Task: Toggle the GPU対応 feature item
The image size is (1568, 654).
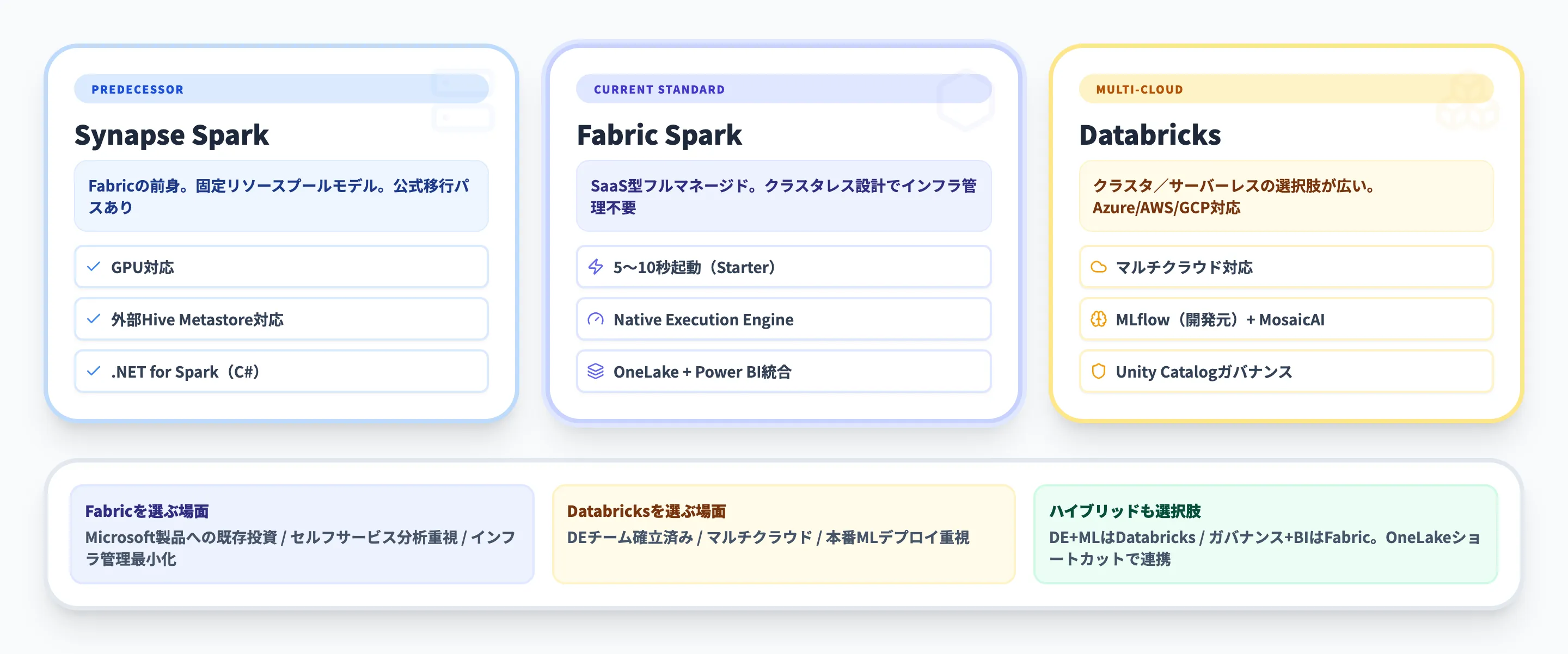Action: tap(280, 267)
